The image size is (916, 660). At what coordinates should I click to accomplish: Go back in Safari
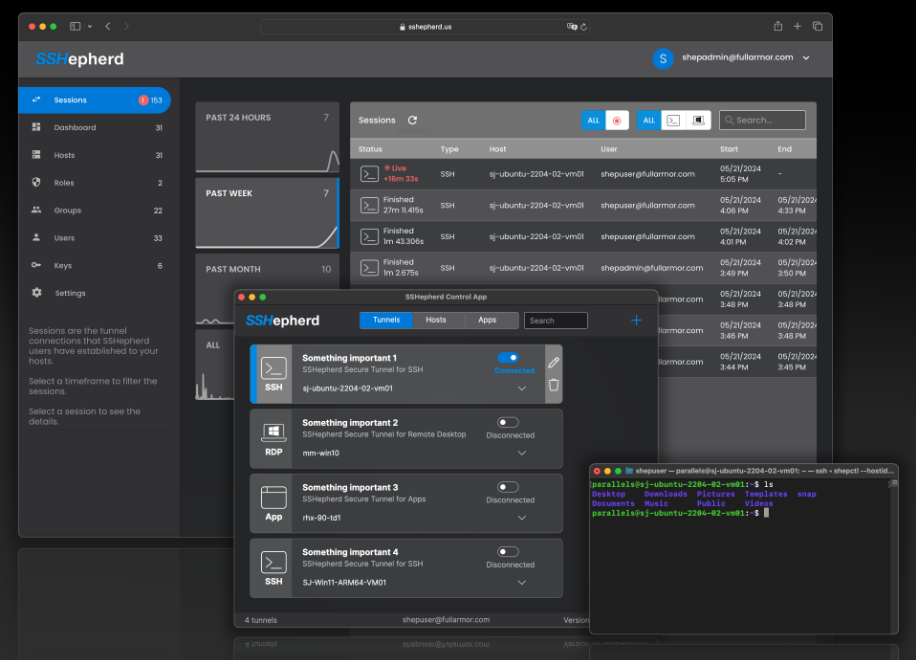pyautogui.click(x=108, y=26)
